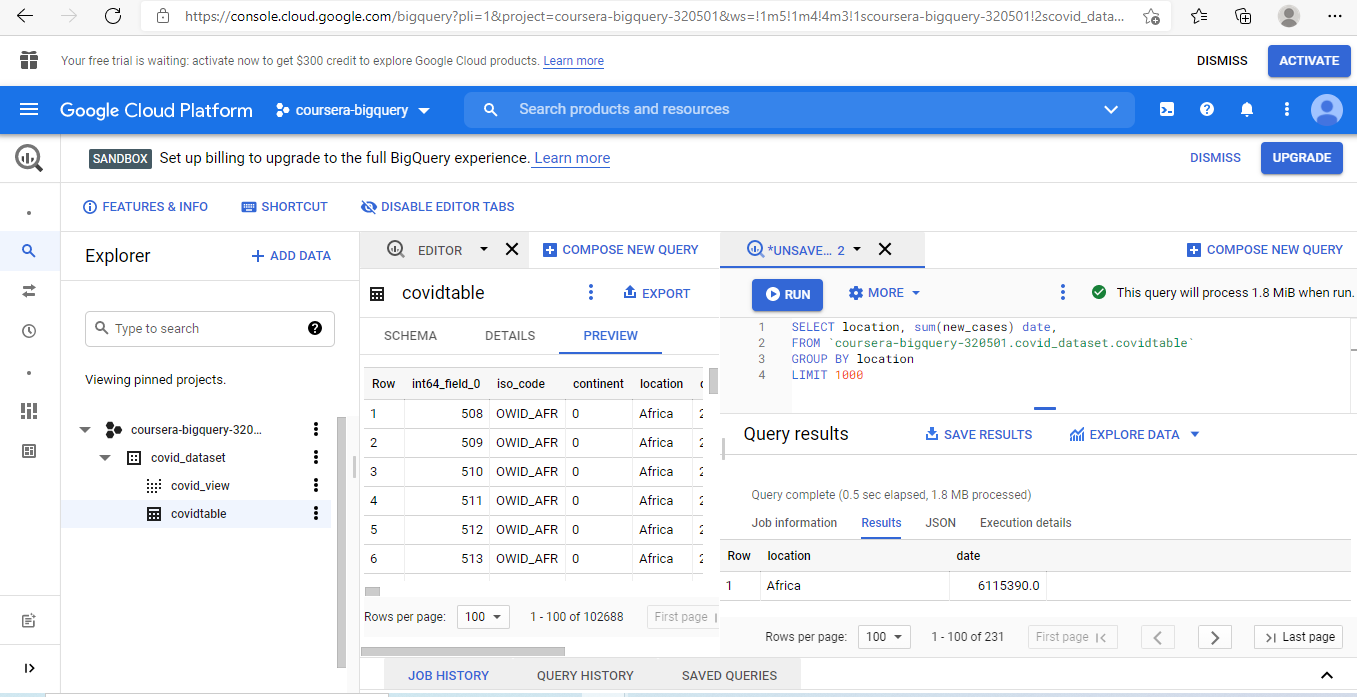Image resolution: width=1357 pixels, height=697 pixels.
Task: Switch results to the JSON tab
Action: 940,523
